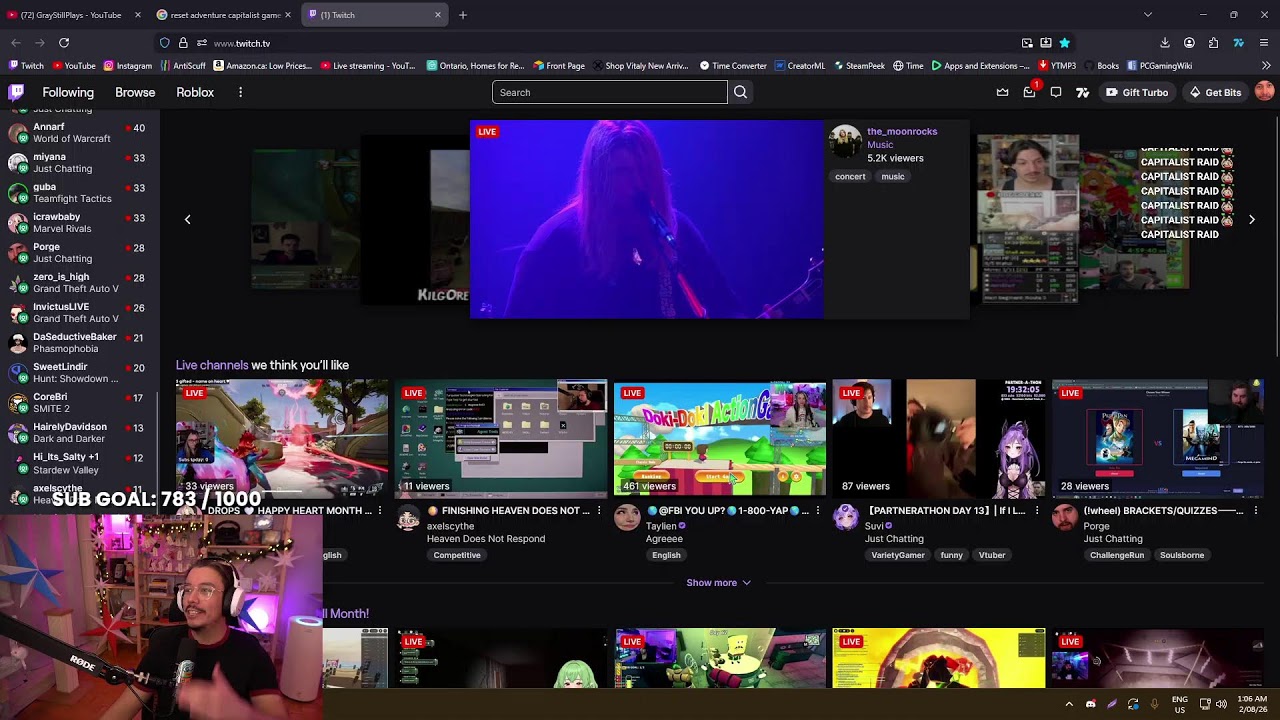The image size is (1280, 720).
Task: Click the 7TV icon in Twitch header
Action: click(x=1082, y=92)
